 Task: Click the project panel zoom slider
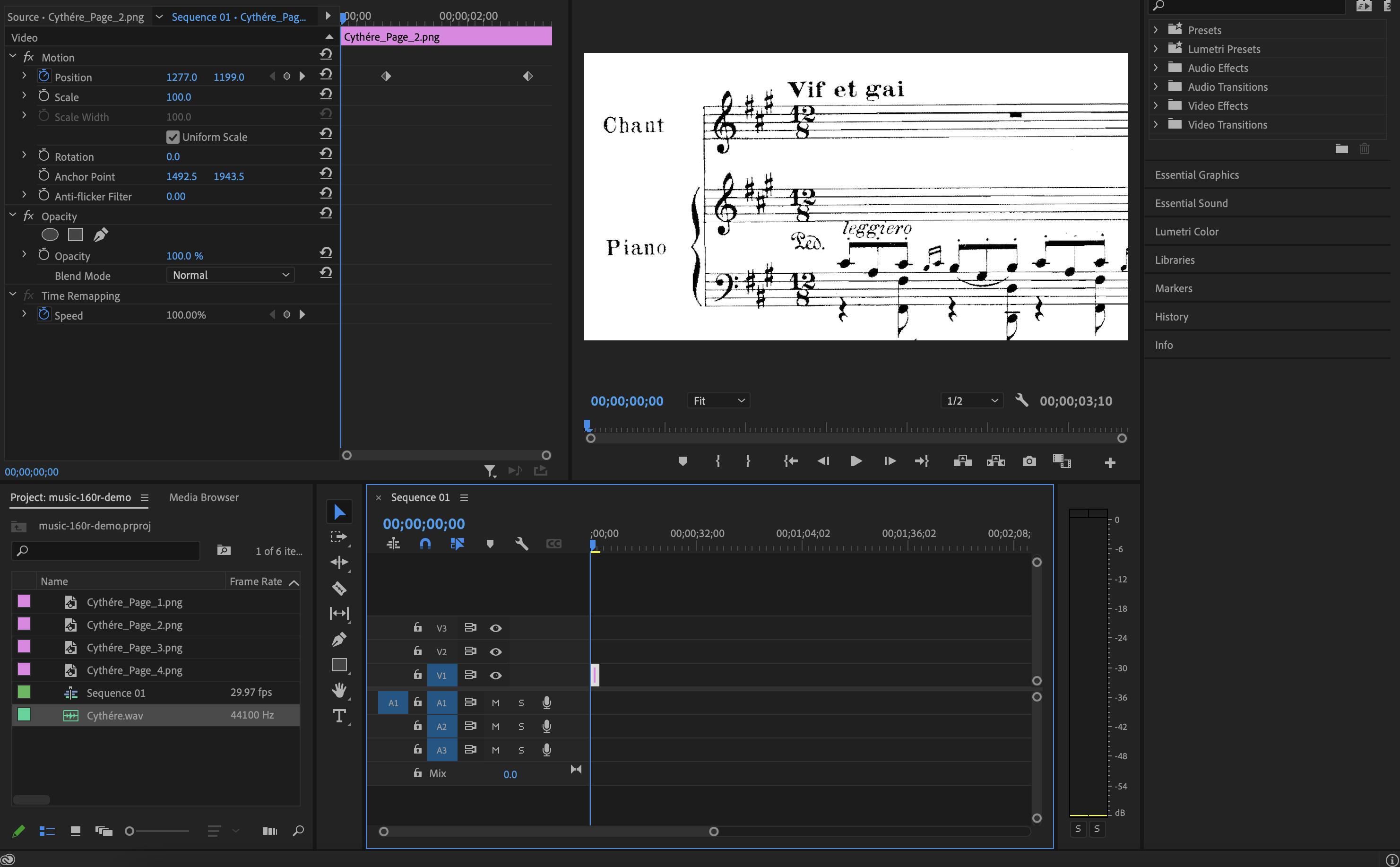130,831
